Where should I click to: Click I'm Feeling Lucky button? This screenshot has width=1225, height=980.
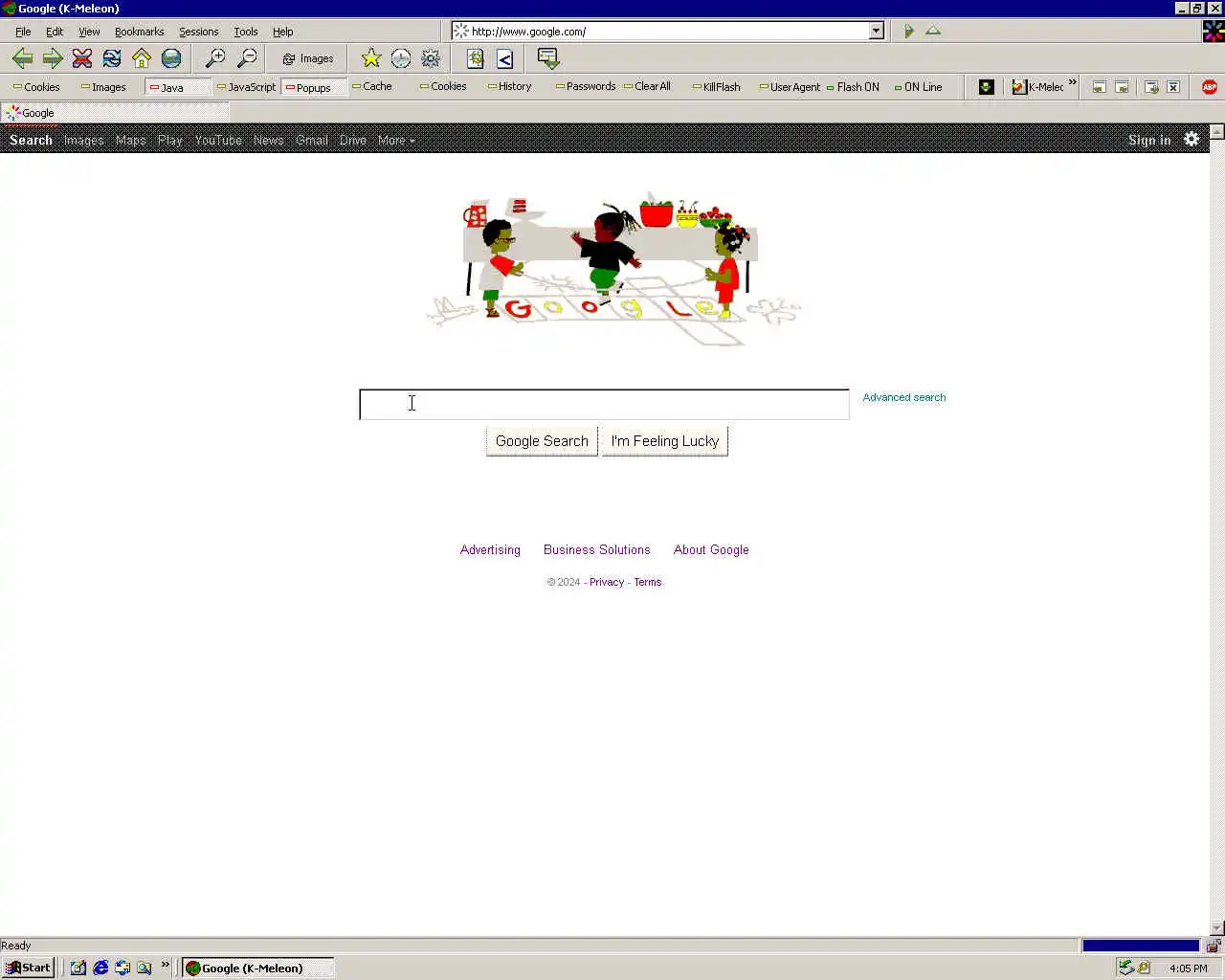pyautogui.click(x=665, y=441)
